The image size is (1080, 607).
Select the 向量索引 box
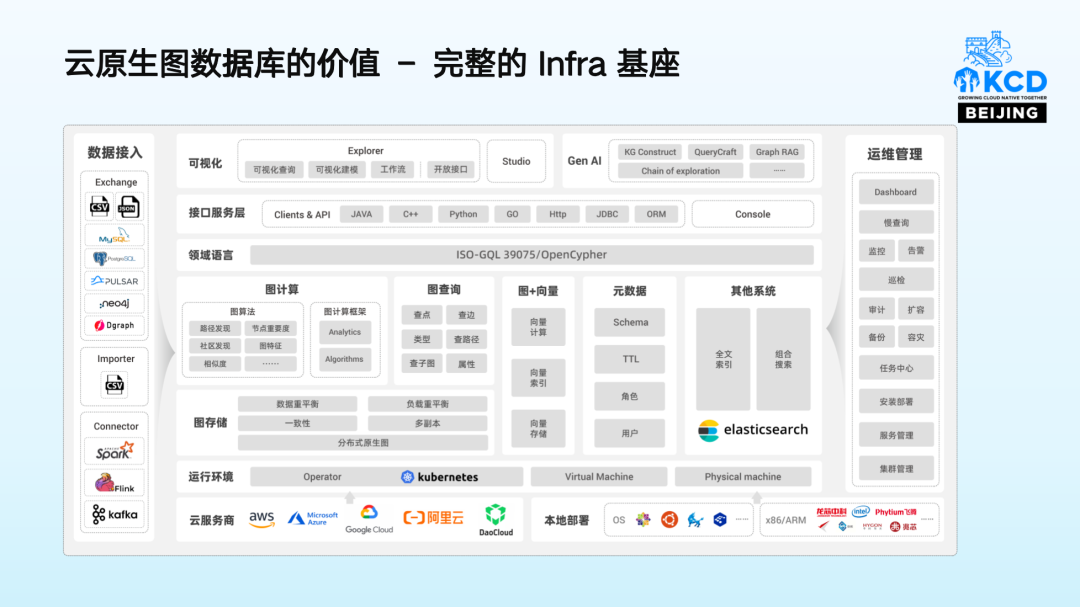pos(538,378)
